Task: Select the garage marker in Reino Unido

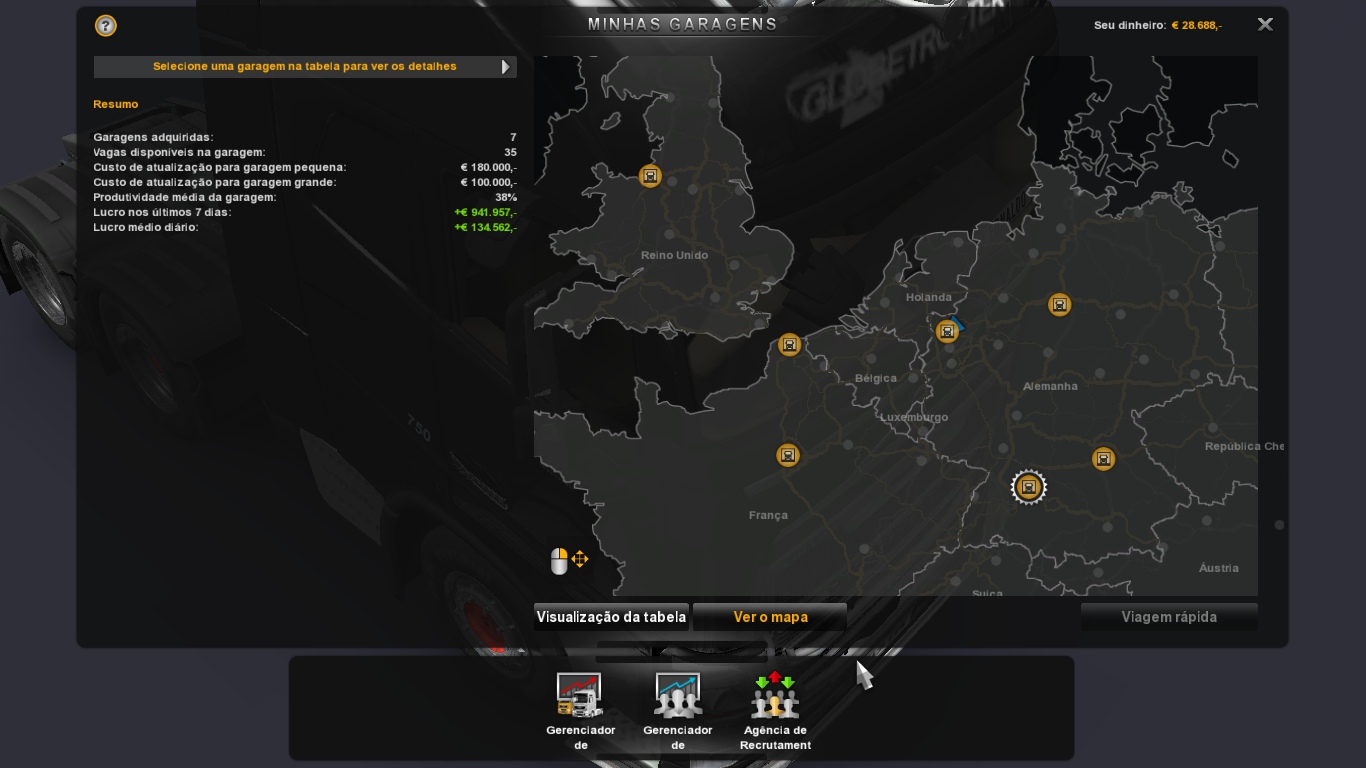Action: [x=650, y=177]
